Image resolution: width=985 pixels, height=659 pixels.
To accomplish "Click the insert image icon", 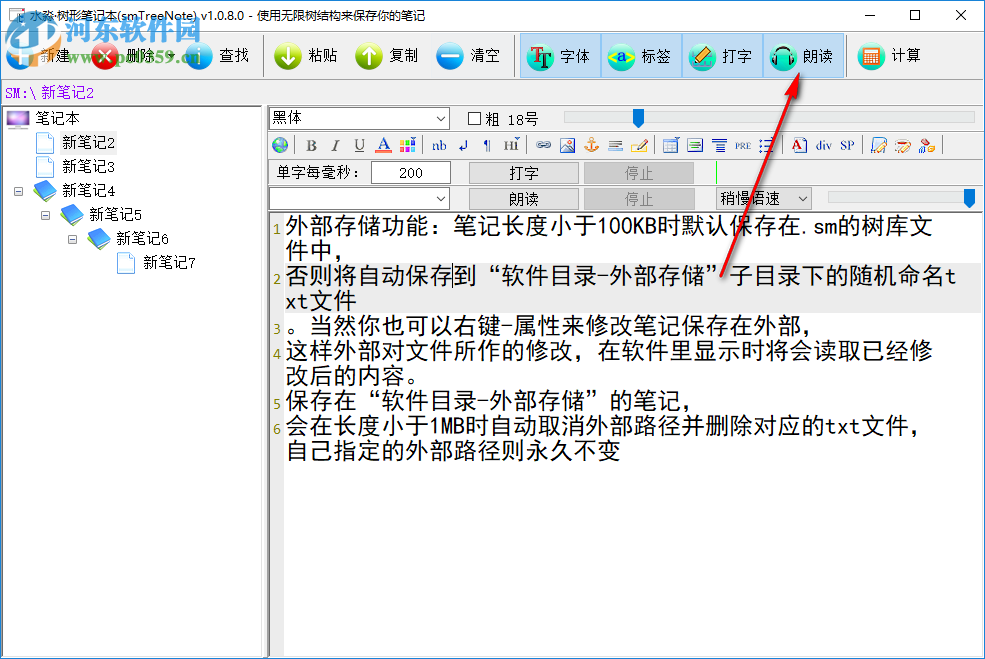I will pos(568,145).
